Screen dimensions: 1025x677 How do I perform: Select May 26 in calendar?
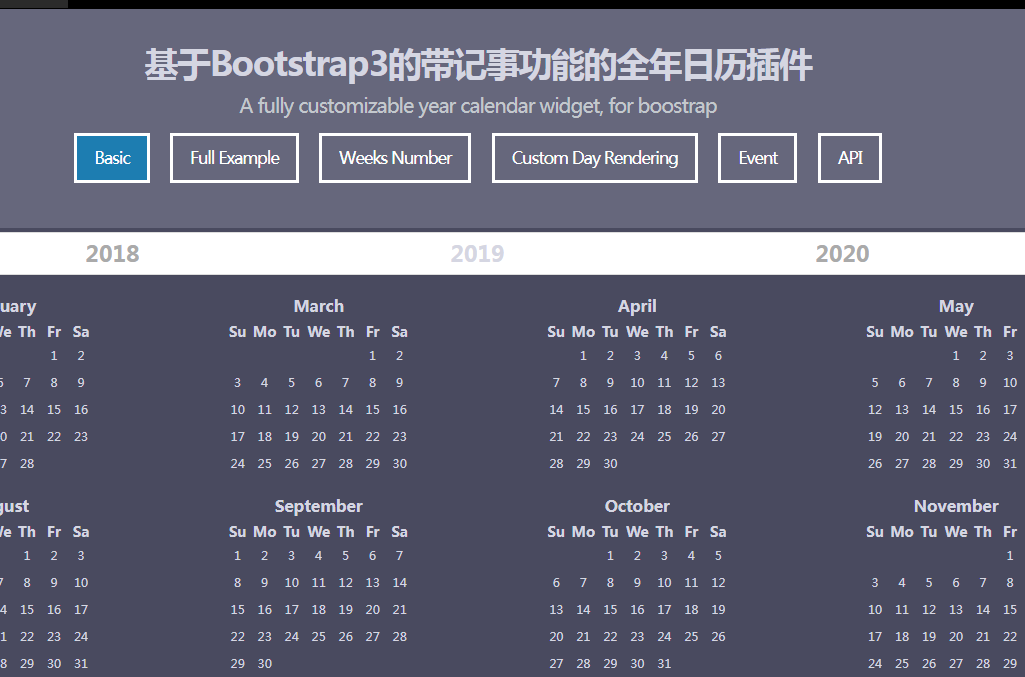(x=875, y=463)
